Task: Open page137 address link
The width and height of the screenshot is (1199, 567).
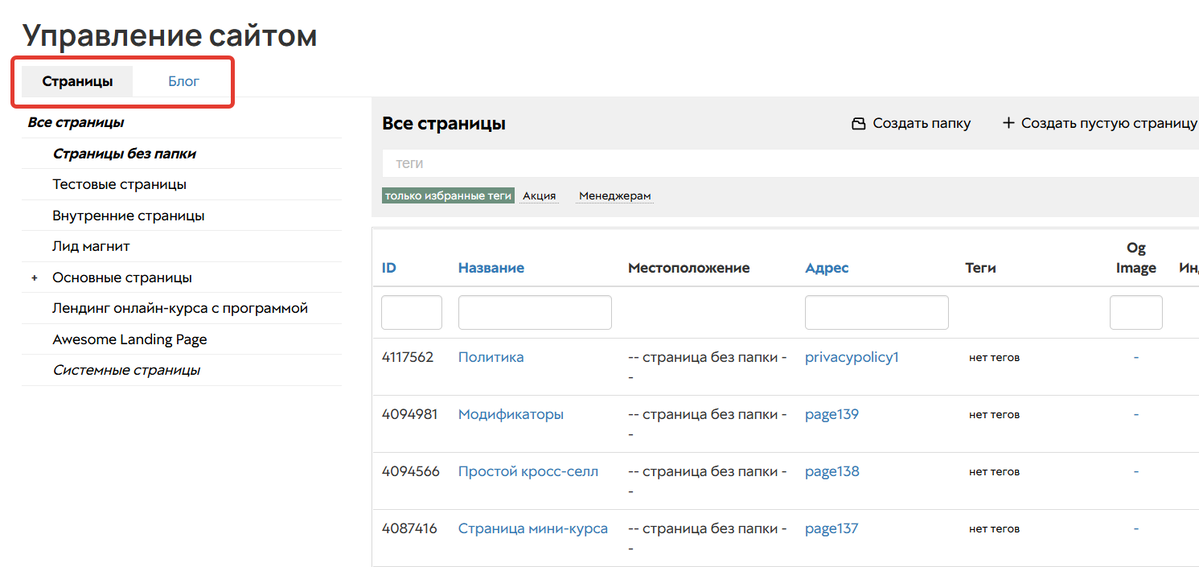Action: [x=832, y=529]
